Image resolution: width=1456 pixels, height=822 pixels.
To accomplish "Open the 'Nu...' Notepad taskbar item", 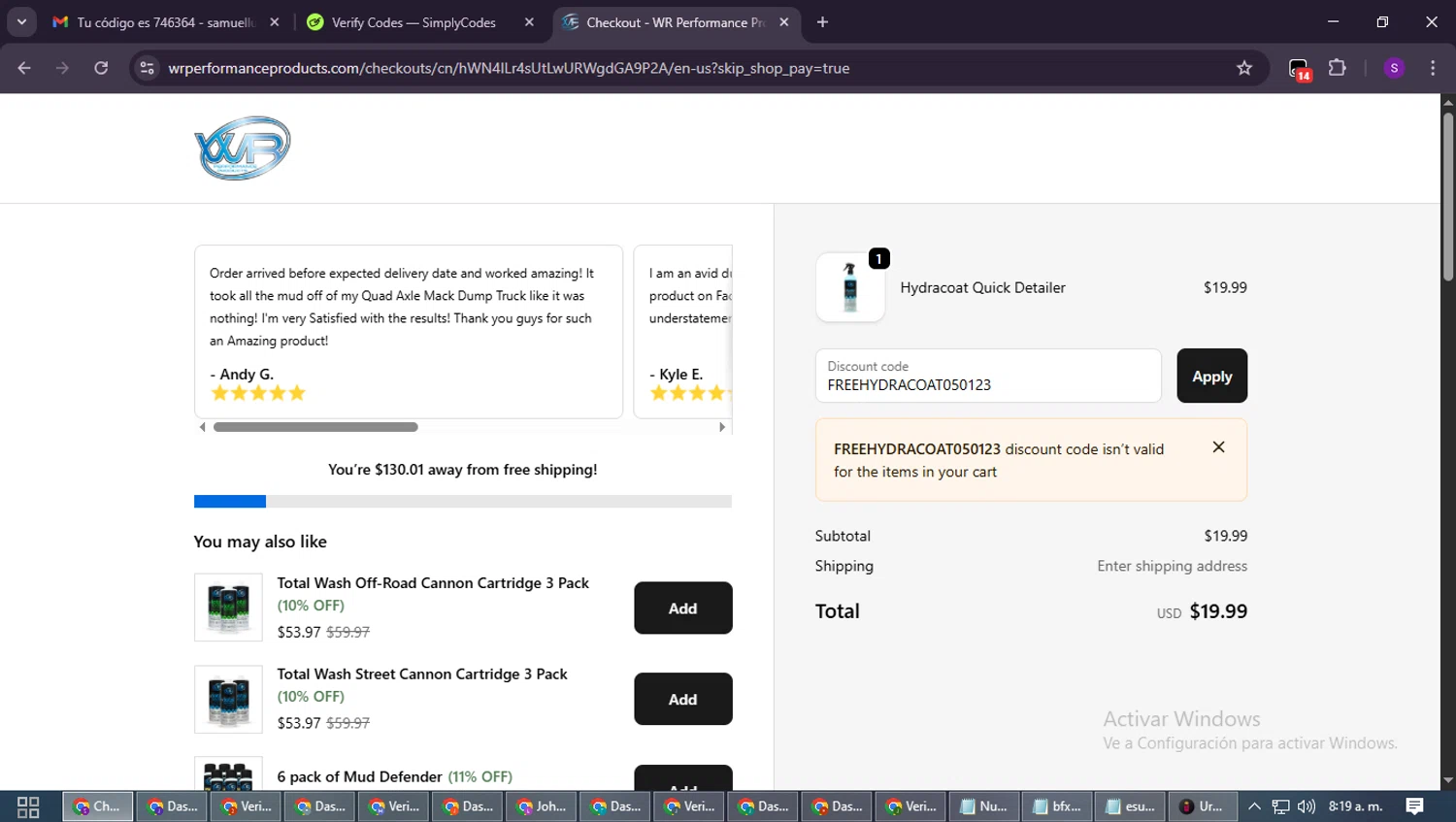I will 983,806.
